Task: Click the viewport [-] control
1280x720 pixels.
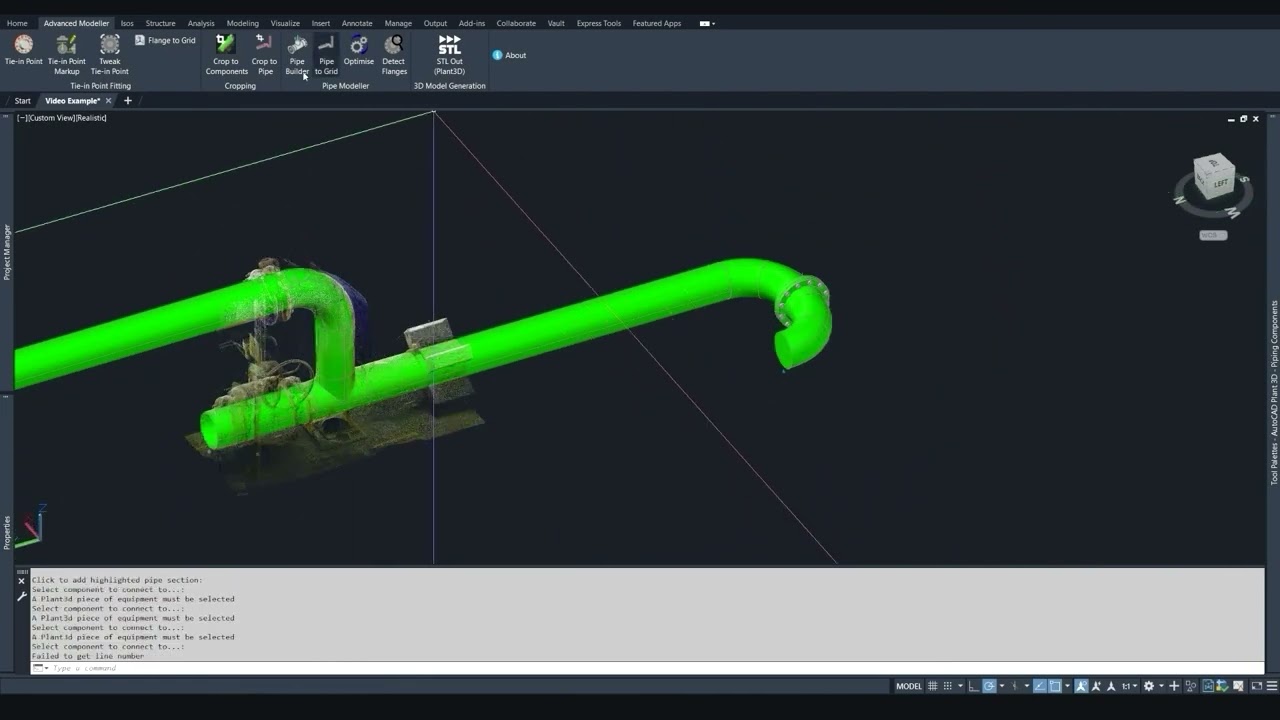Action: coord(21,118)
